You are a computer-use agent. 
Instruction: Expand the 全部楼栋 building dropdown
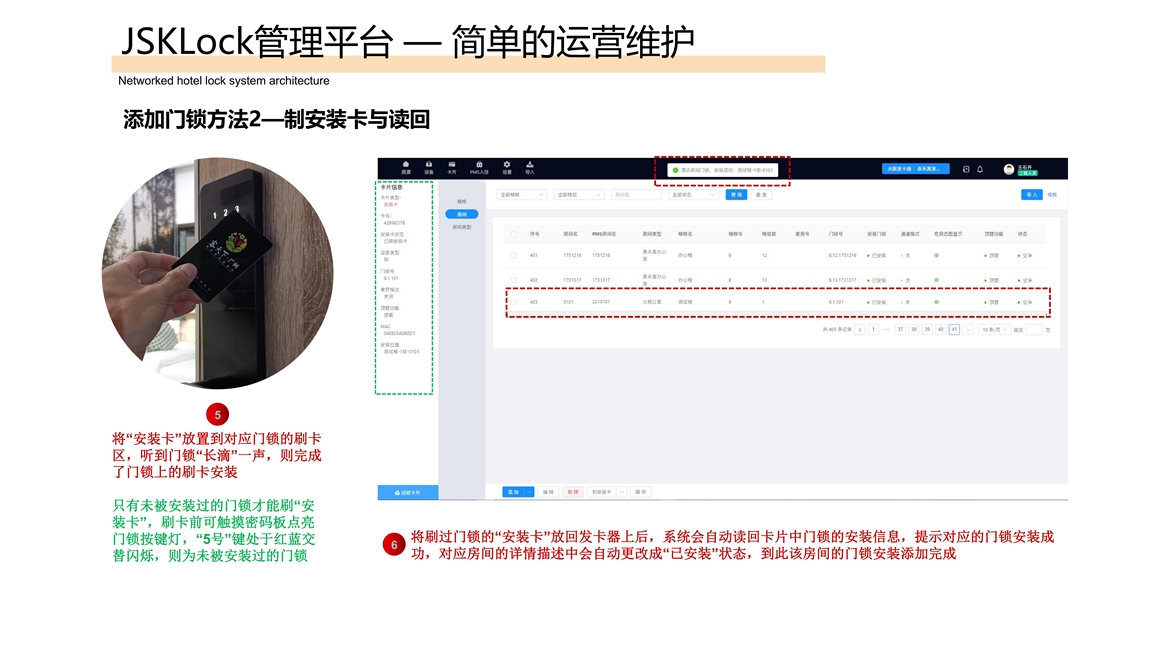[521, 195]
